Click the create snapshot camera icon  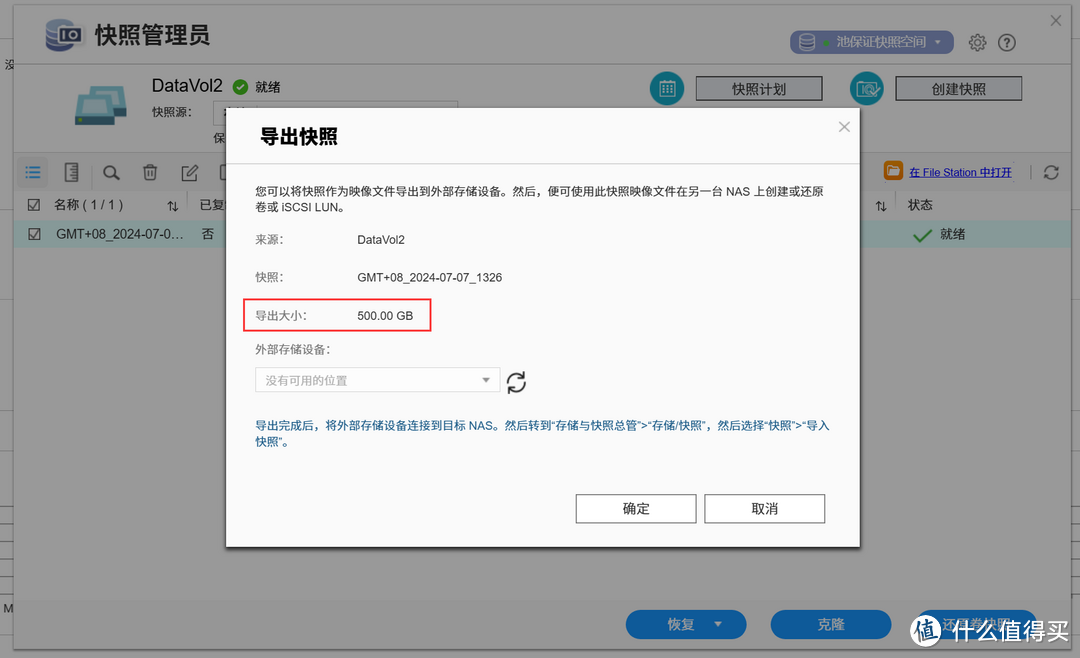[866, 88]
